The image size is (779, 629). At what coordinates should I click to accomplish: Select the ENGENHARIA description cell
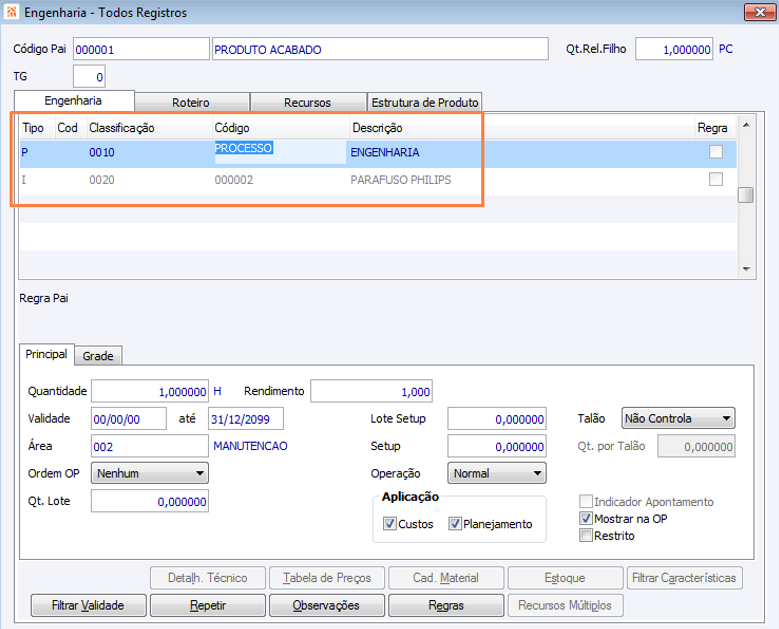[x=385, y=152]
